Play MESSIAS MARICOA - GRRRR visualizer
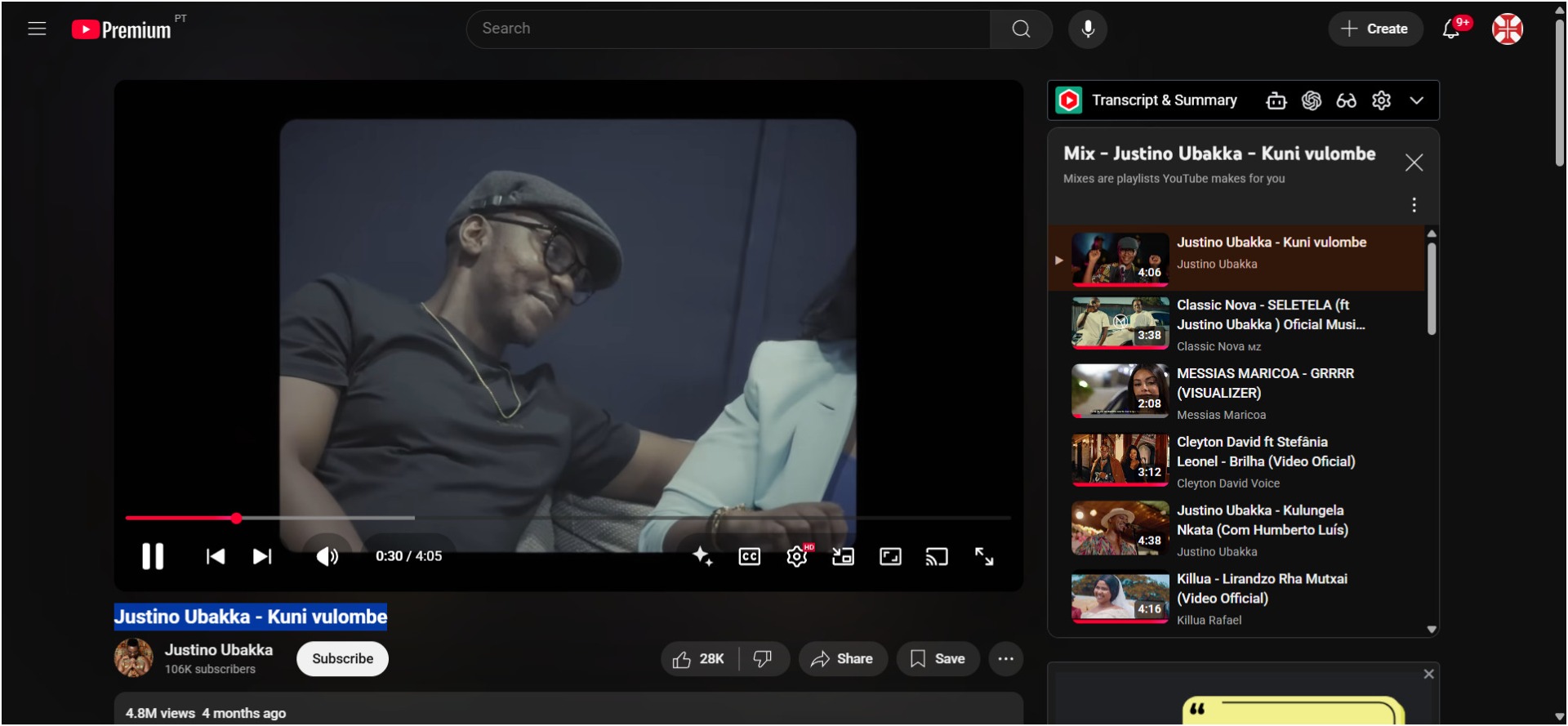 1236,393
